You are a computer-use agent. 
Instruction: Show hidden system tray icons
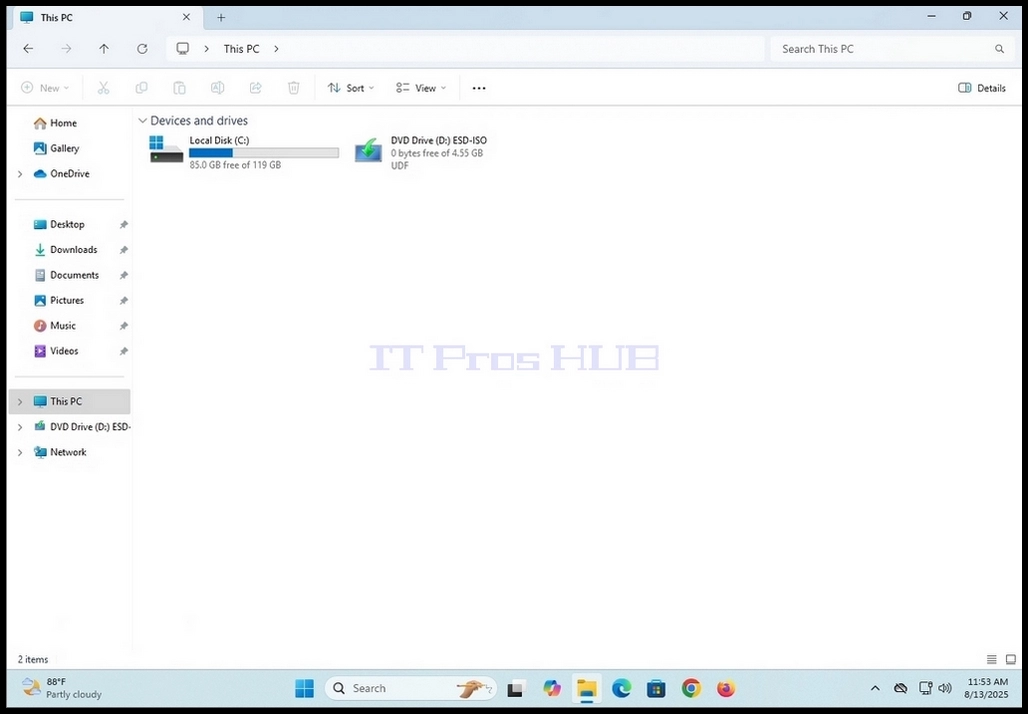(875, 688)
